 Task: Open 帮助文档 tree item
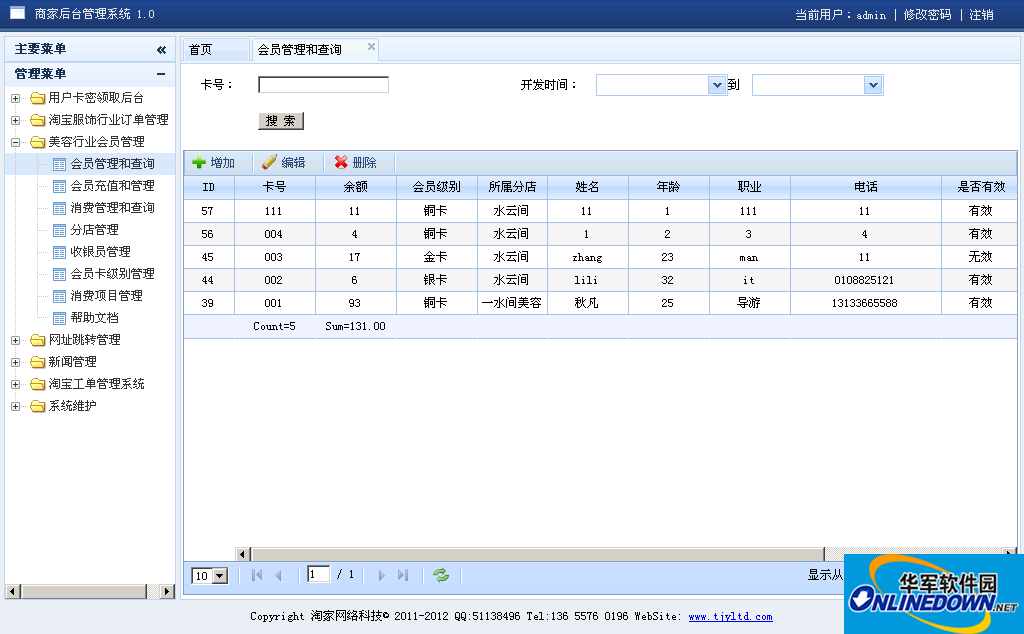95,318
